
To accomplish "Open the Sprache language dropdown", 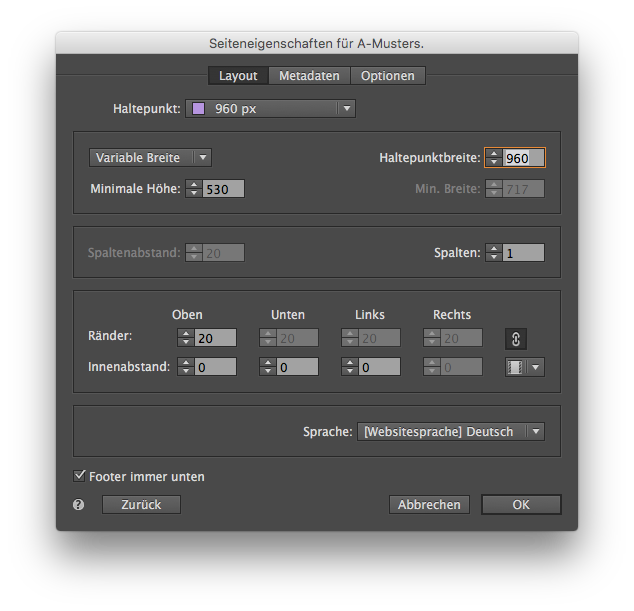I will [450, 432].
